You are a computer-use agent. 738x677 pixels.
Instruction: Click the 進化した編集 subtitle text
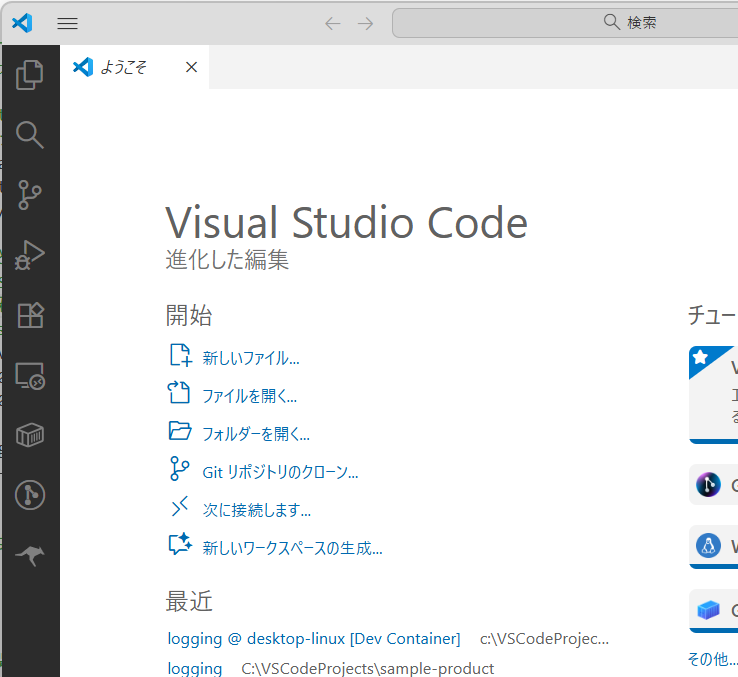[x=227, y=259]
